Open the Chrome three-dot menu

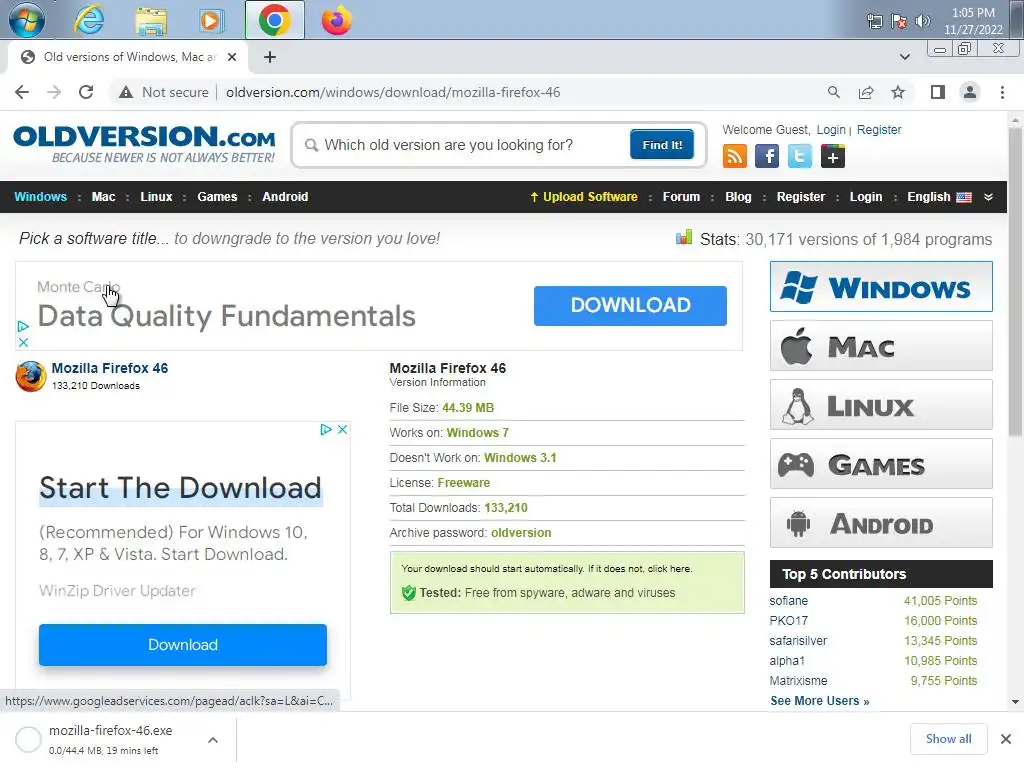pos(1002,92)
